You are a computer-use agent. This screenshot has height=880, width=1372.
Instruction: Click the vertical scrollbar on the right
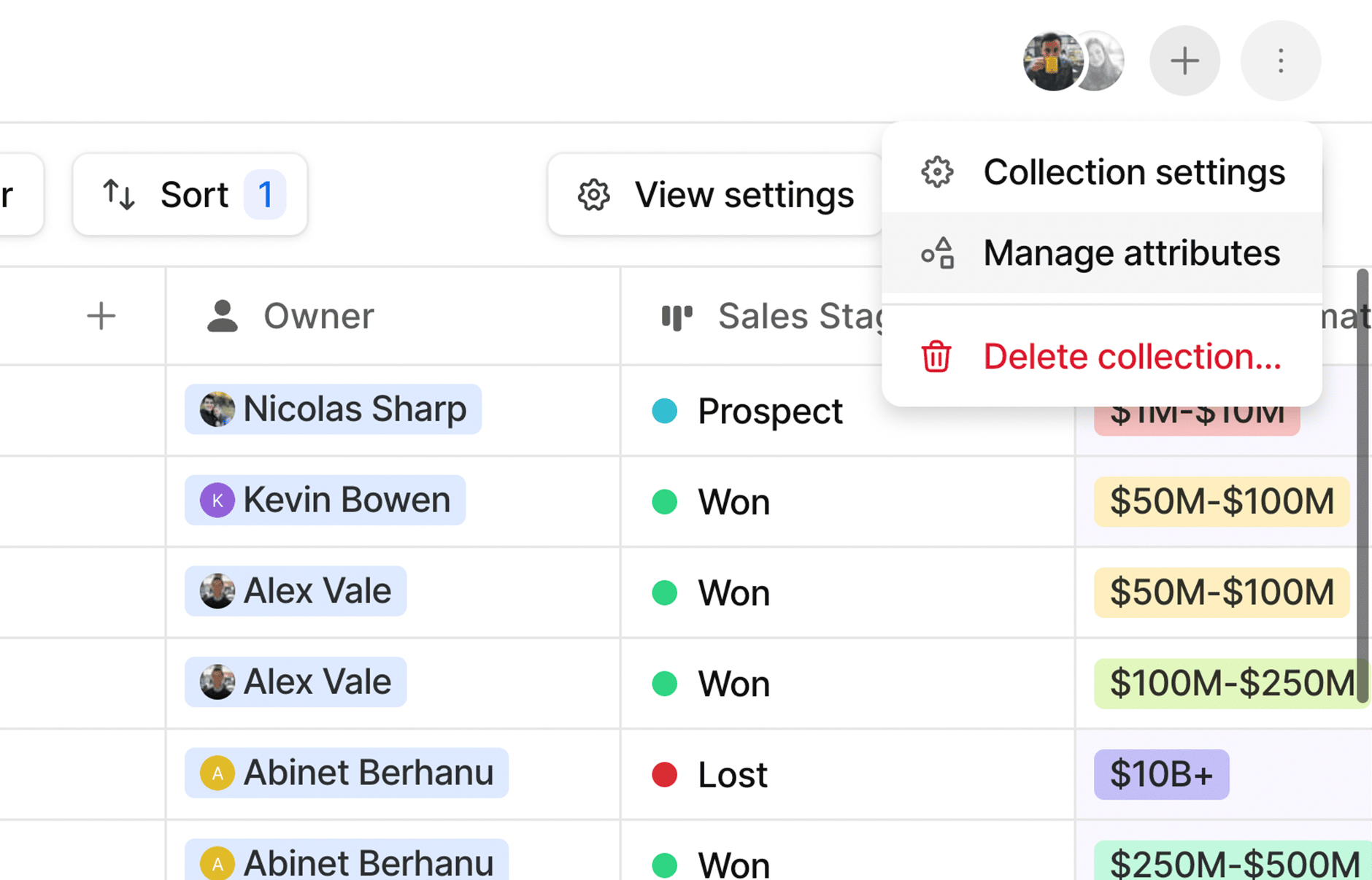(1362, 487)
